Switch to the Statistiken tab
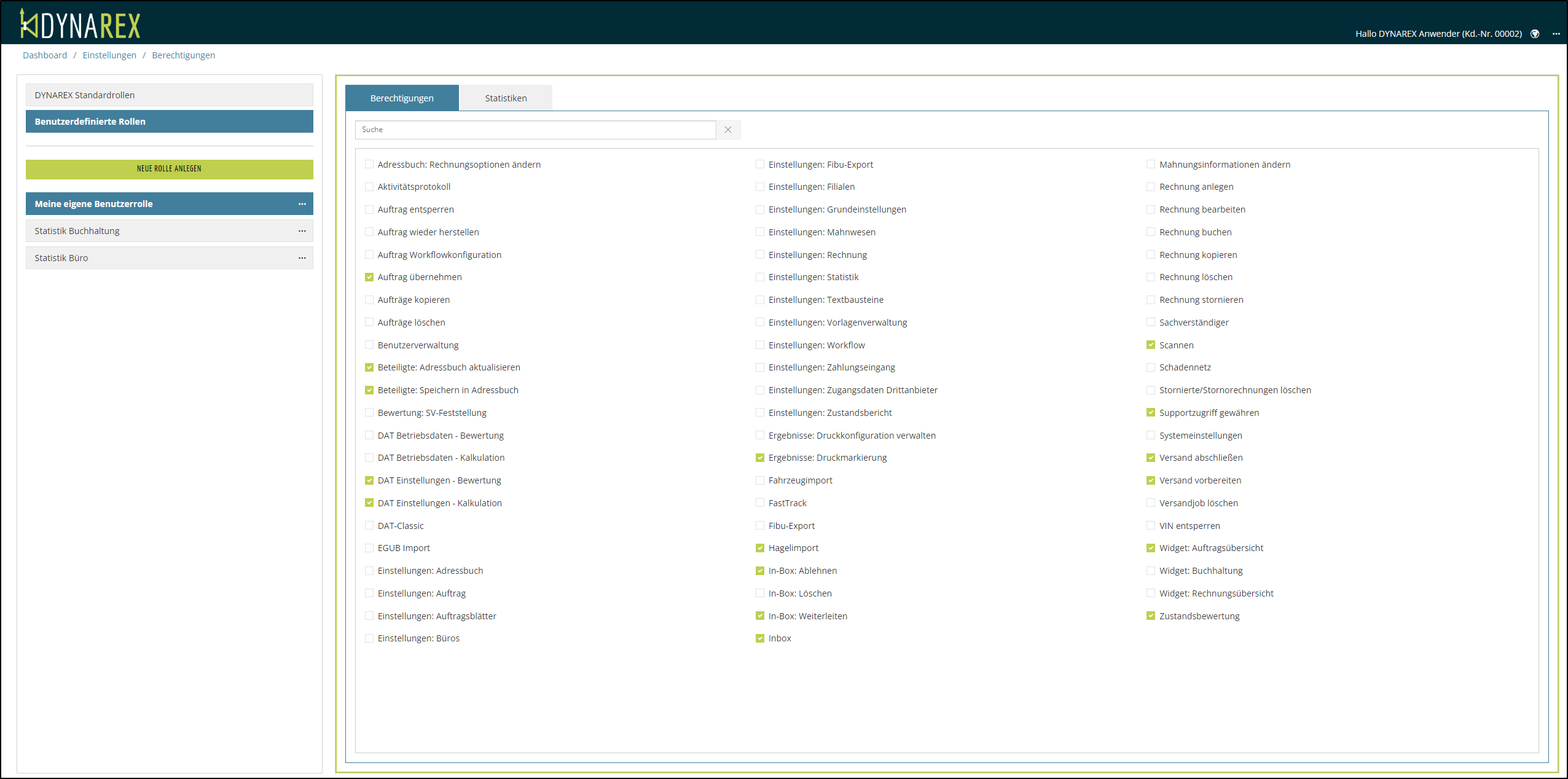The image size is (1568, 779). (505, 98)
